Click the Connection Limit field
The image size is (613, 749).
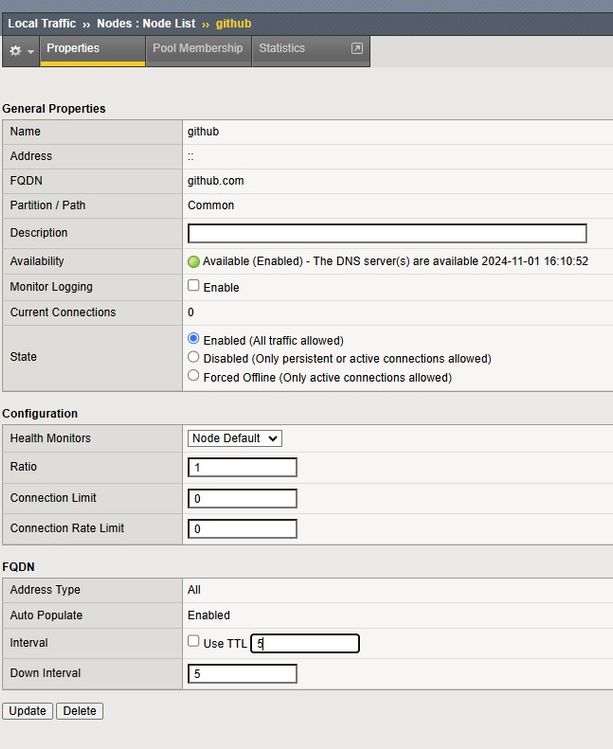pos(242,498)
